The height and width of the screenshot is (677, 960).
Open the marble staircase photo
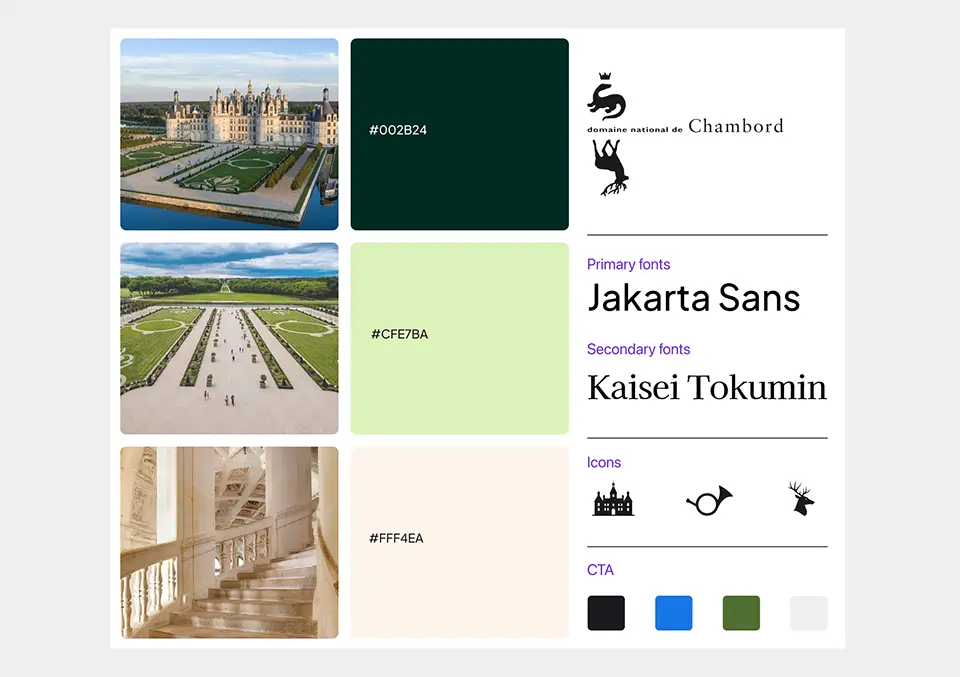pyautogui.click(x=229, y=542)
